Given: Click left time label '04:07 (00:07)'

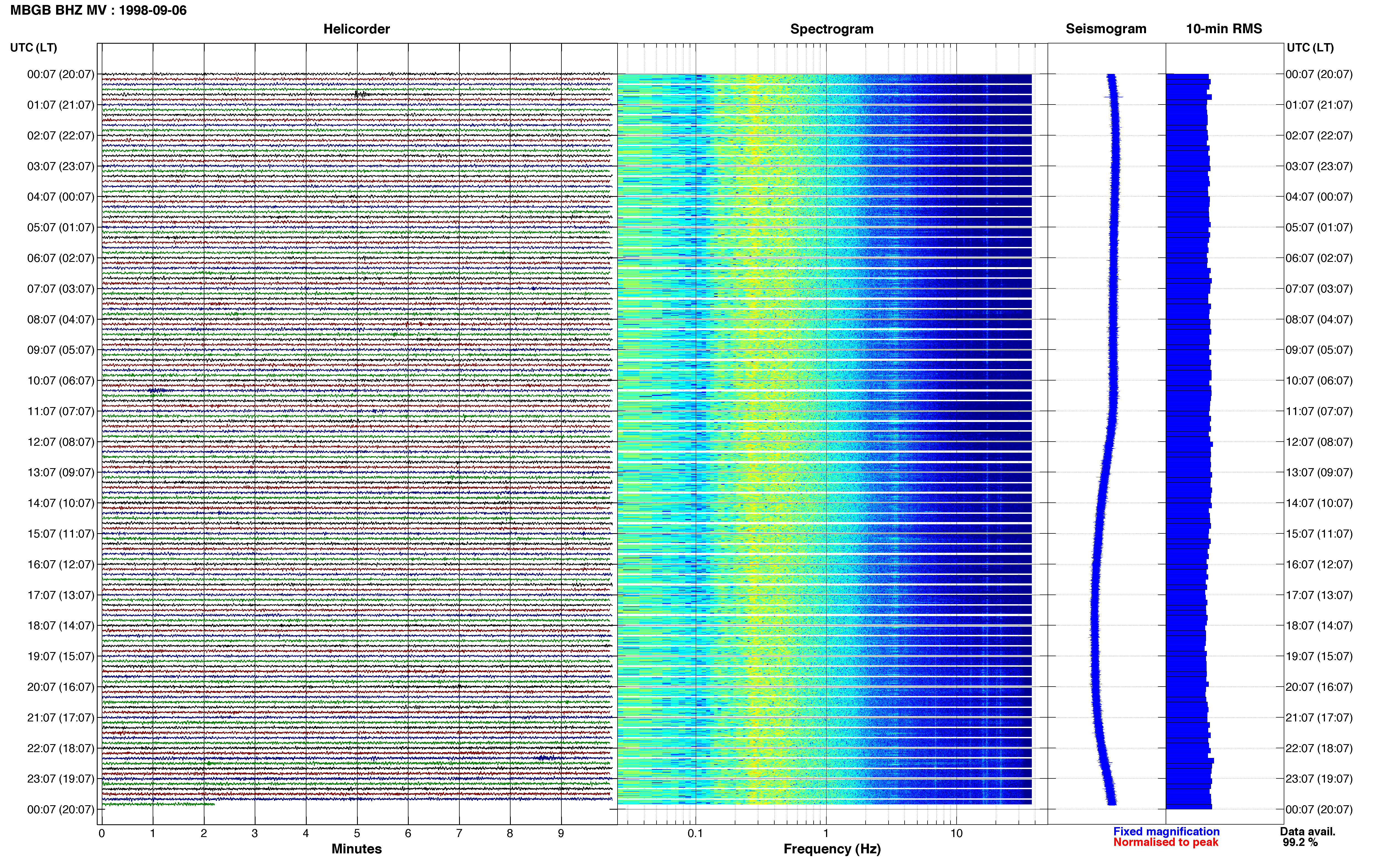Looking at the screenshot, I should tap(61, 197).
